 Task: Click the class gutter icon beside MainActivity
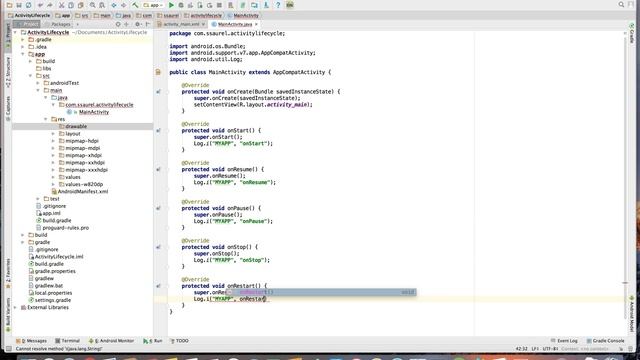coord(158,72)
